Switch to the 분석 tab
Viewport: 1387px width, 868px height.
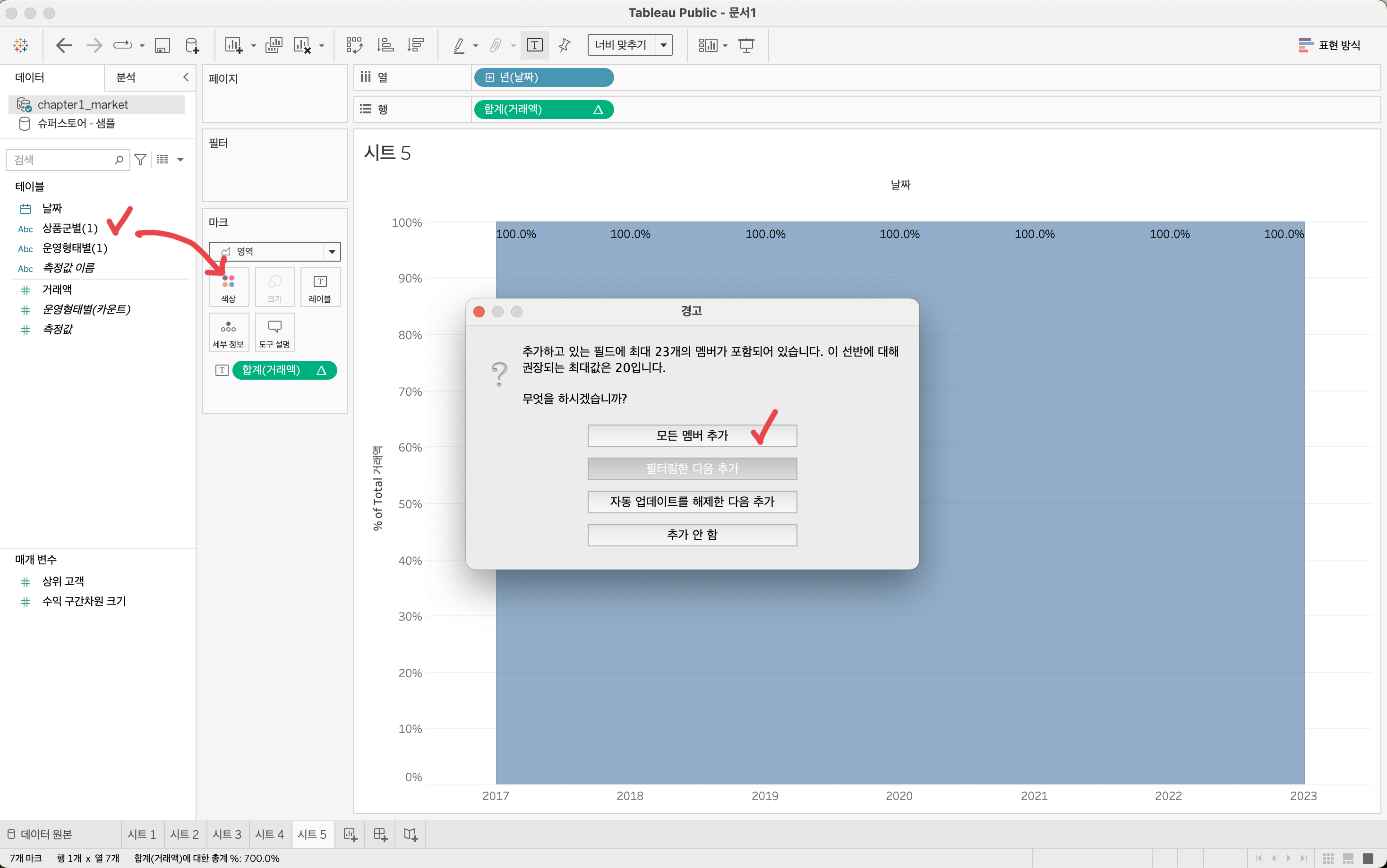pos(126,77)
